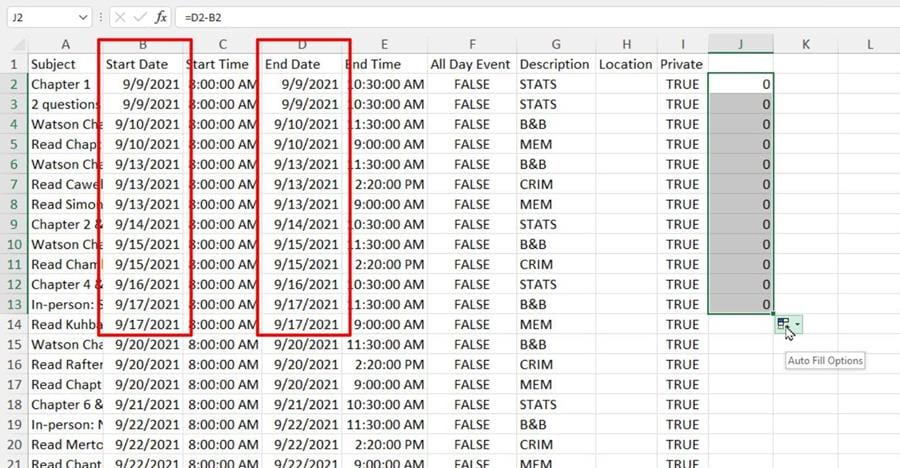
Task: Select column I header
Action: coord(682,44)
